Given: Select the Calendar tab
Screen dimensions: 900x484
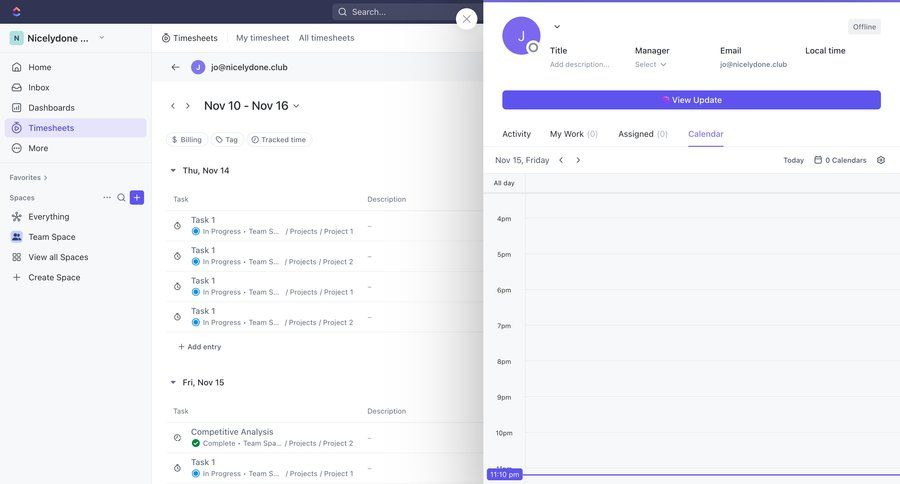Looking at the screenshot, I should [705, 134].
